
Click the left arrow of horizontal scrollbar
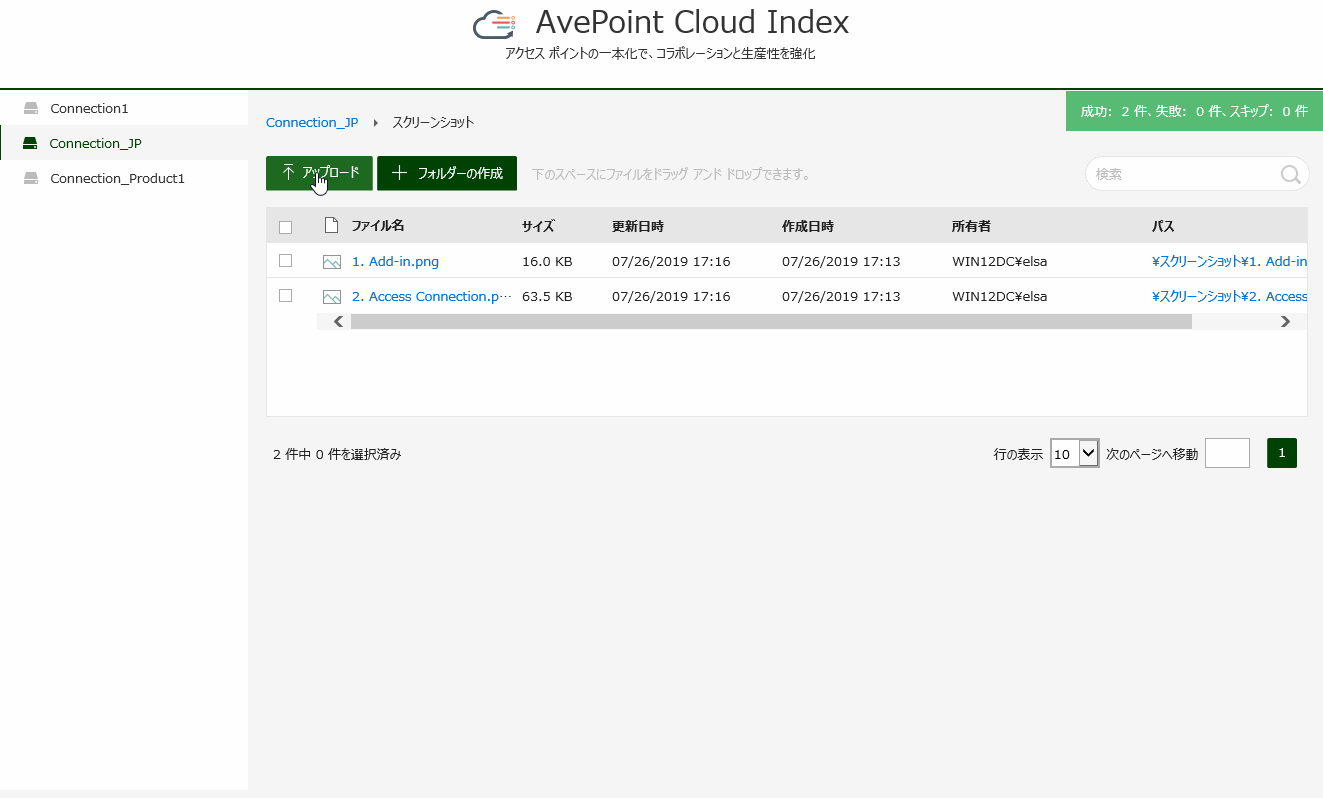[x=338, y=322]
